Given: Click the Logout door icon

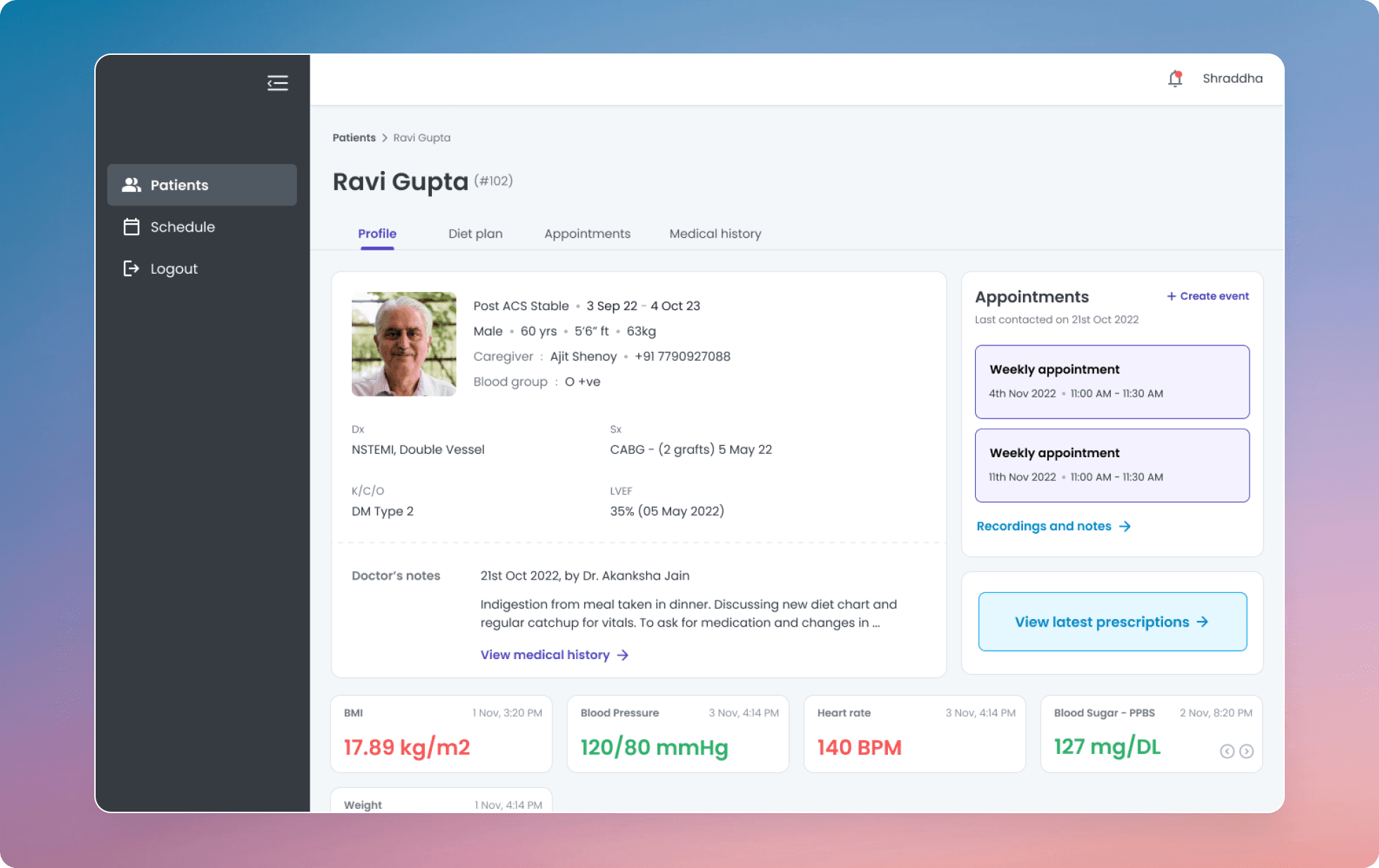Looking at the screenshot, I should click(132, 269).
